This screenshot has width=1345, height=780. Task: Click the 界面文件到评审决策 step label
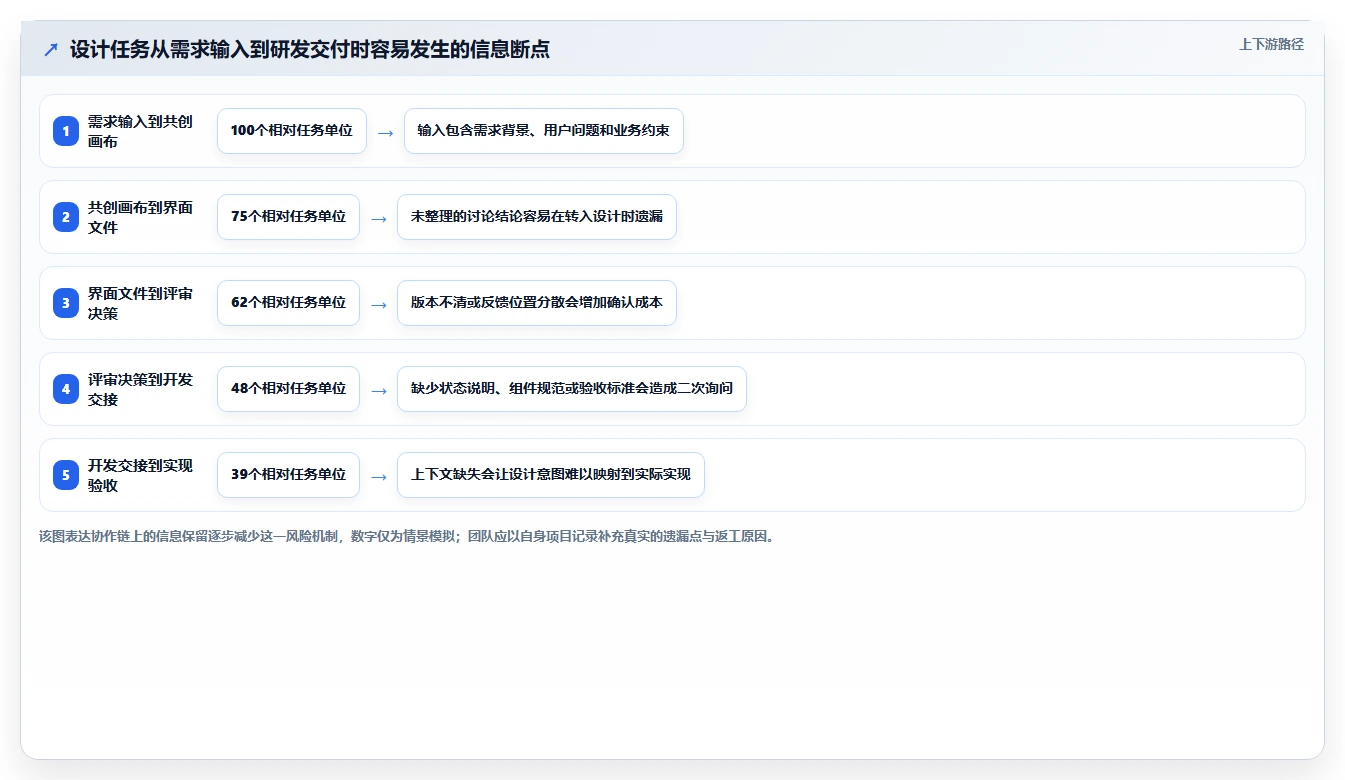point(140,303)
